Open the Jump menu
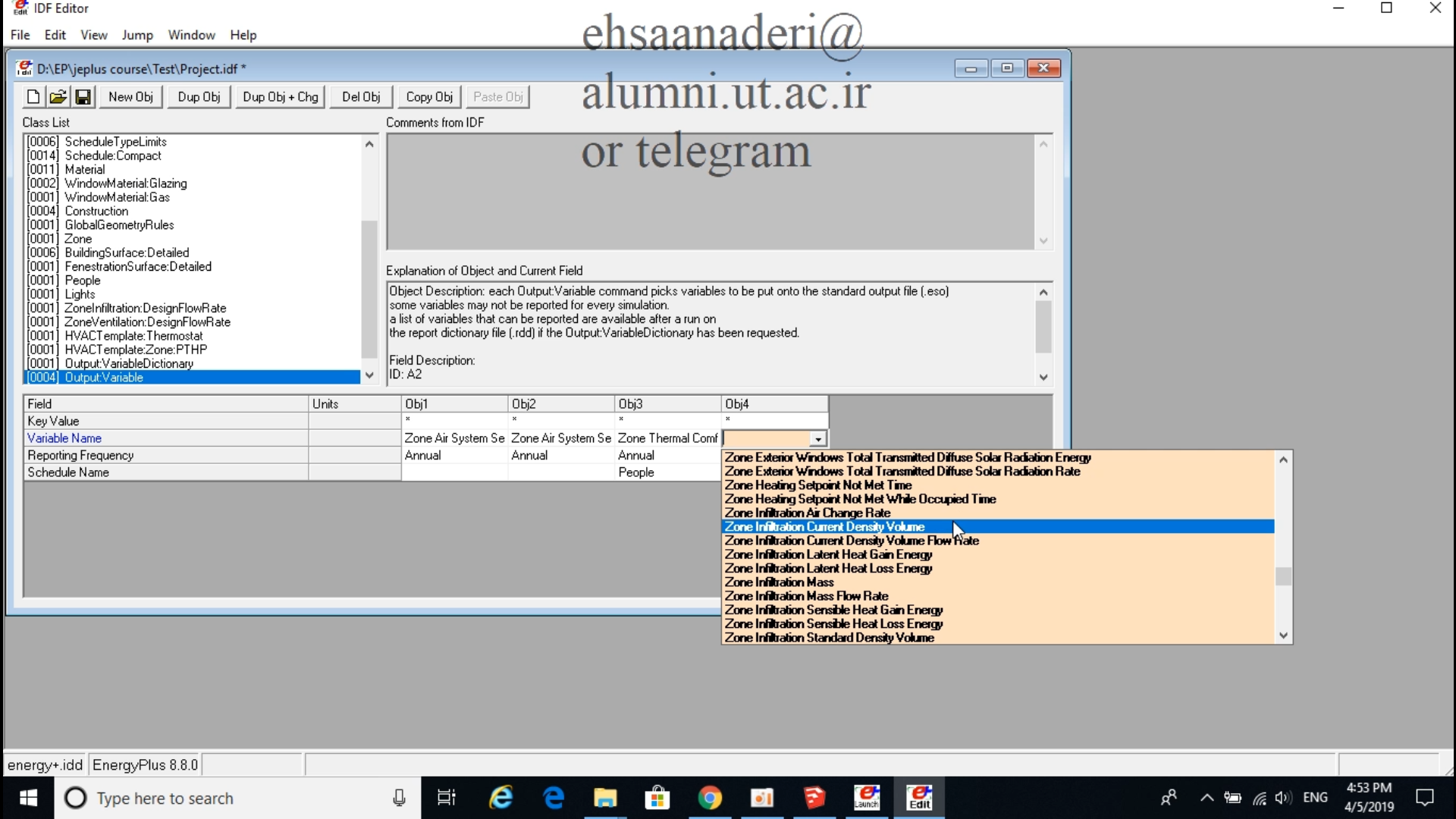 (137, 35)
